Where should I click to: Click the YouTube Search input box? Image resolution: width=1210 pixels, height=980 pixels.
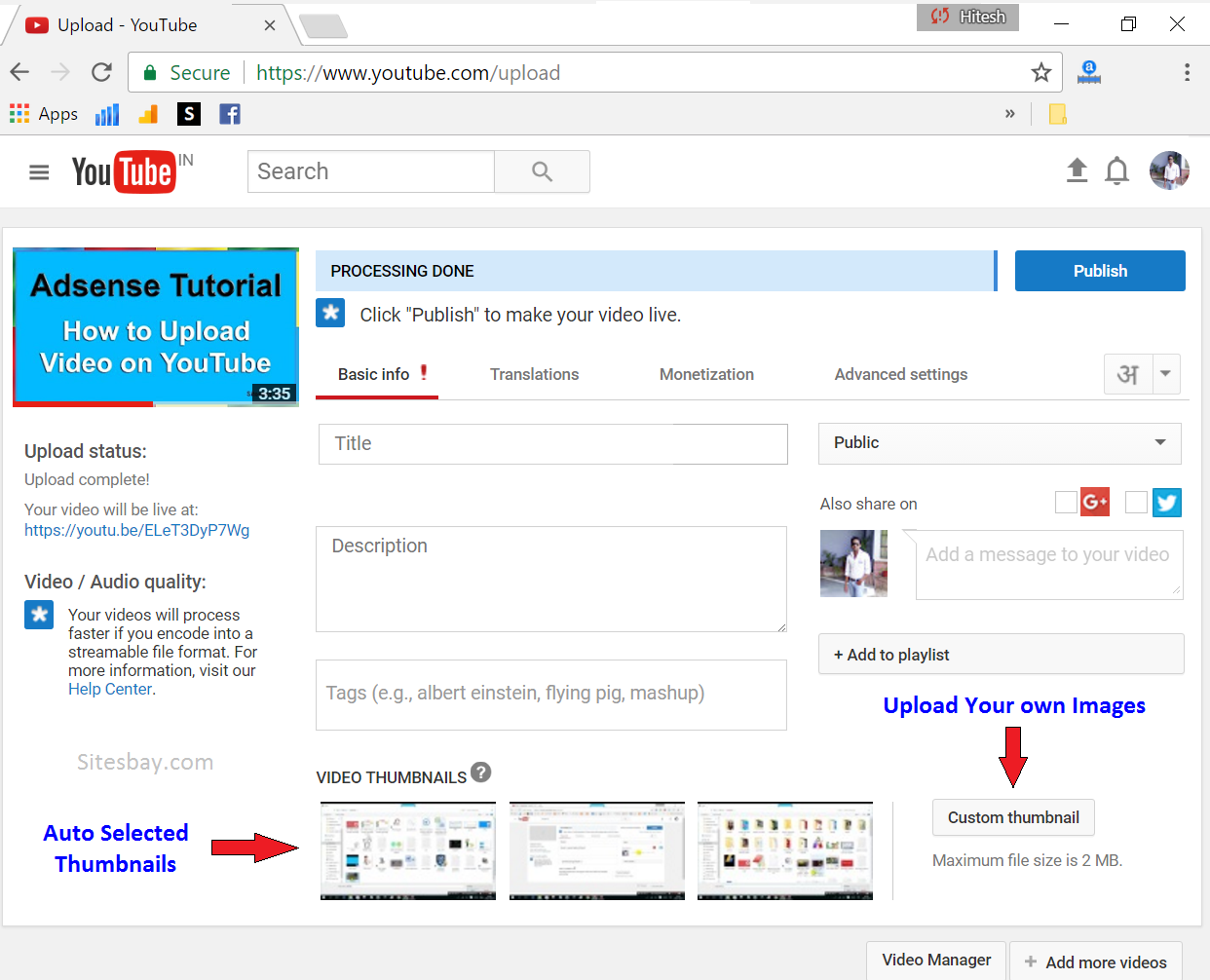click(x=371, y=171)
